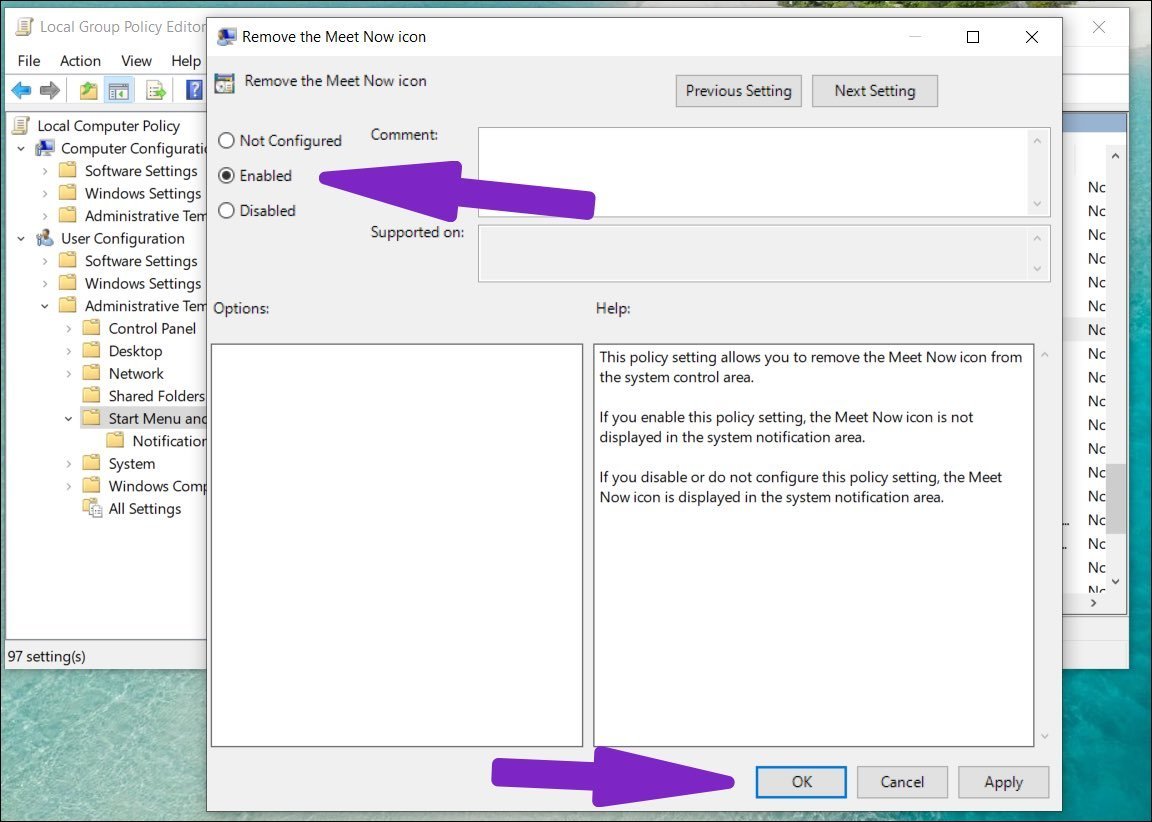This screenshot has width=1152, height=822.
Task: Select Windows Settings under User Configuration
Action: [143, 283]
